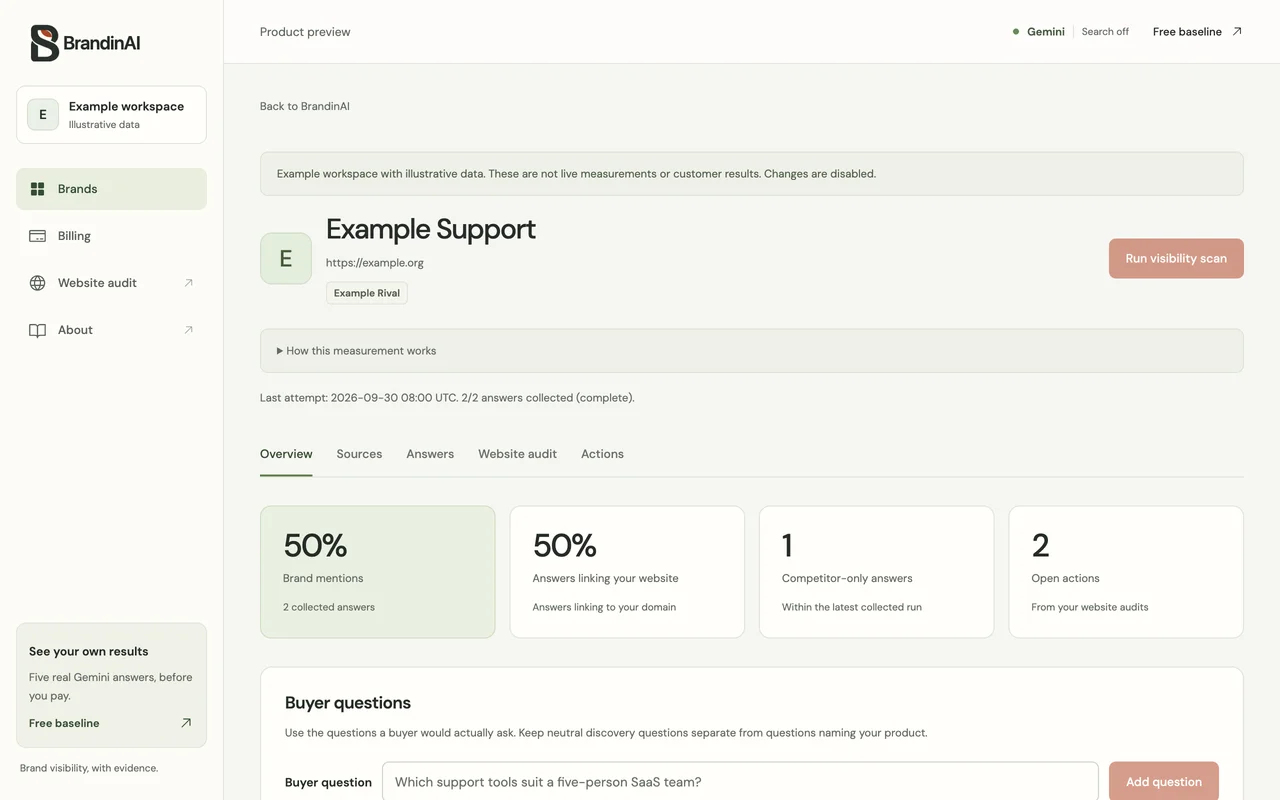
Task: Click the Last attempt timestamp line
Action: coord(447,398)
